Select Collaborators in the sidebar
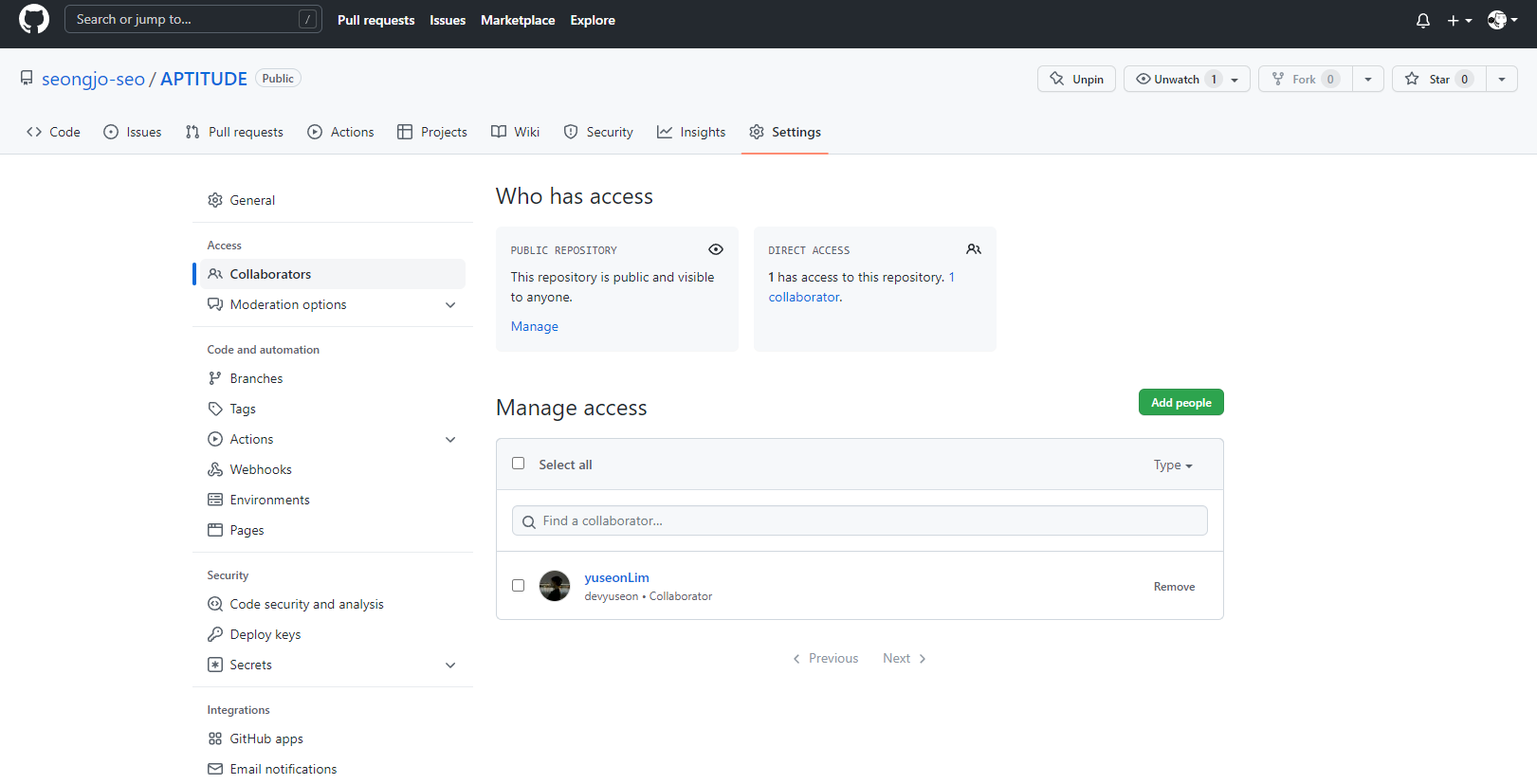Image resolution: width=1537 pixels, height=784 pixels. click(333, 274)
